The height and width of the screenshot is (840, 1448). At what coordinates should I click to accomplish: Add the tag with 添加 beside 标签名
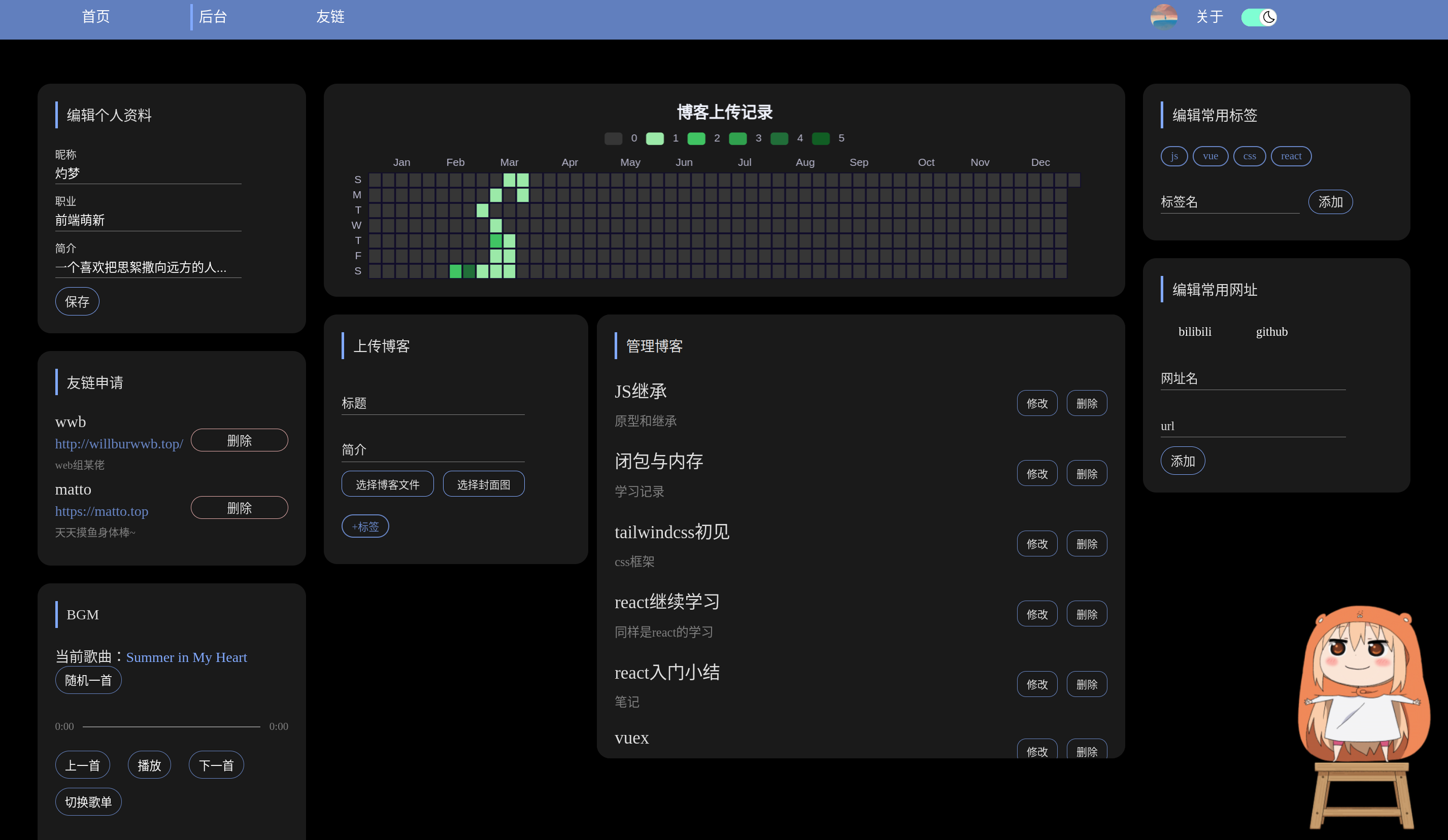coord(1330,202)
